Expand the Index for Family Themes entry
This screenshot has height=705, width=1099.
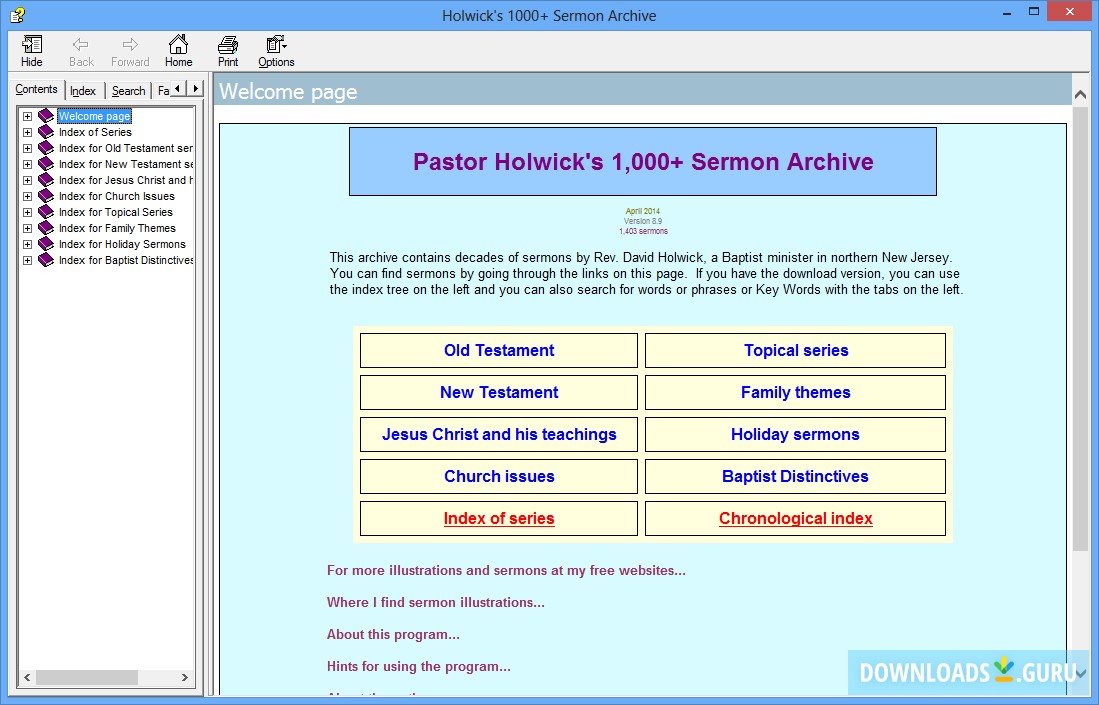[x=26, y=228]
